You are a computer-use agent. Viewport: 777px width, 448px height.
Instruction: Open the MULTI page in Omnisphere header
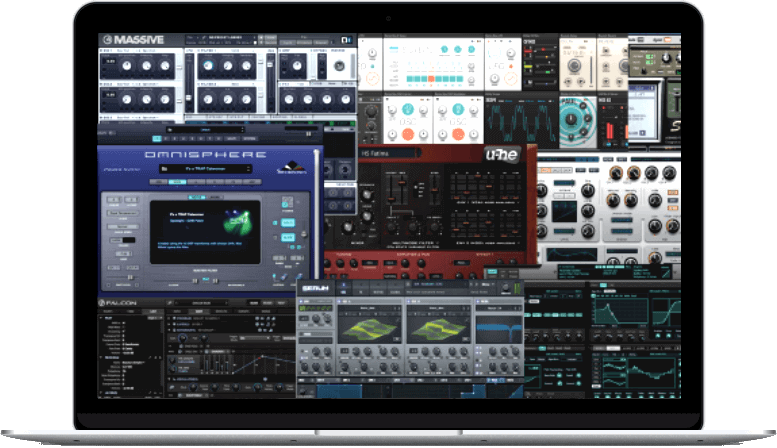(x=231, y=139)
